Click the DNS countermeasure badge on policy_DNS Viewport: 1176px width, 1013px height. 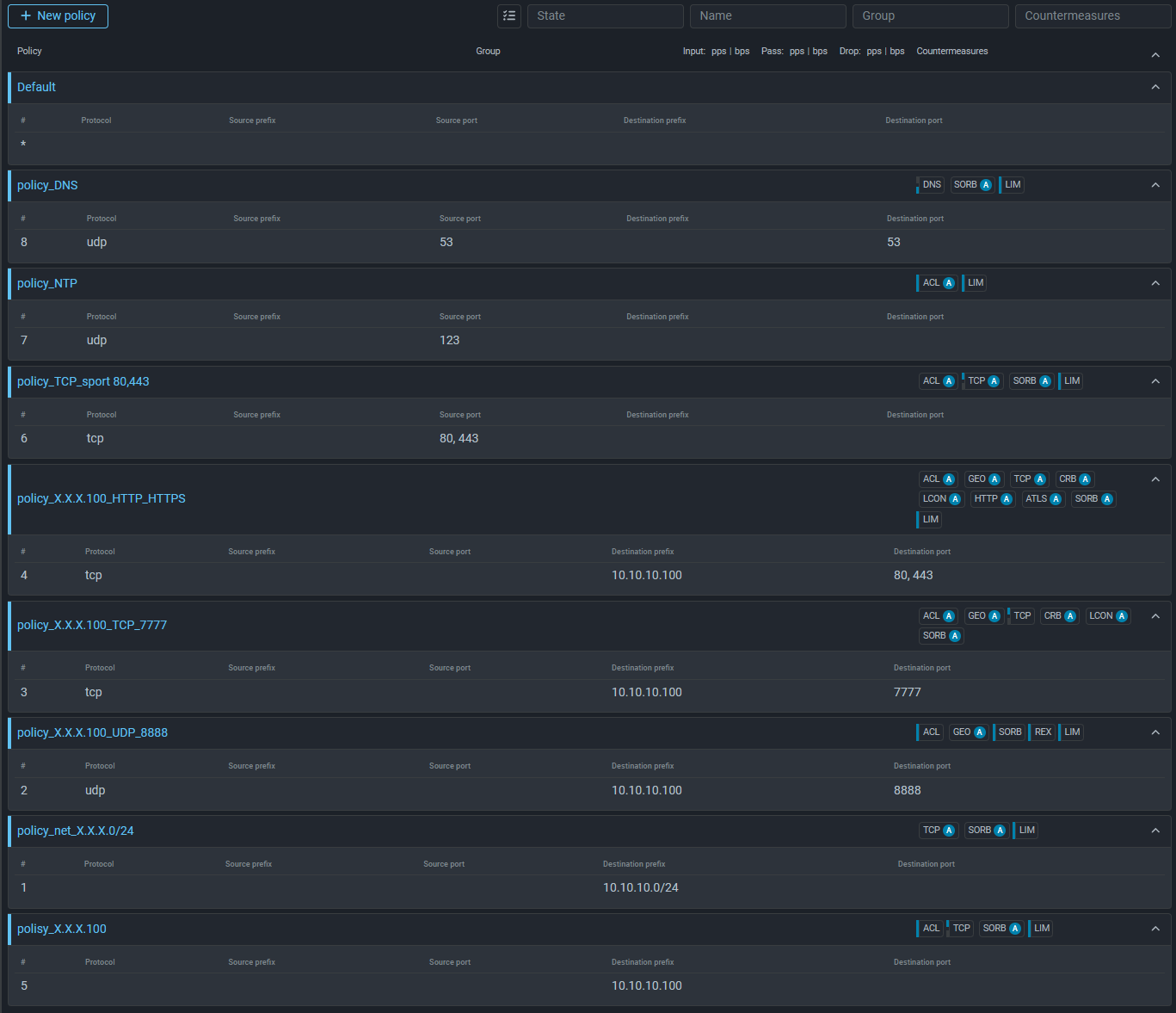tap(931, 185)
